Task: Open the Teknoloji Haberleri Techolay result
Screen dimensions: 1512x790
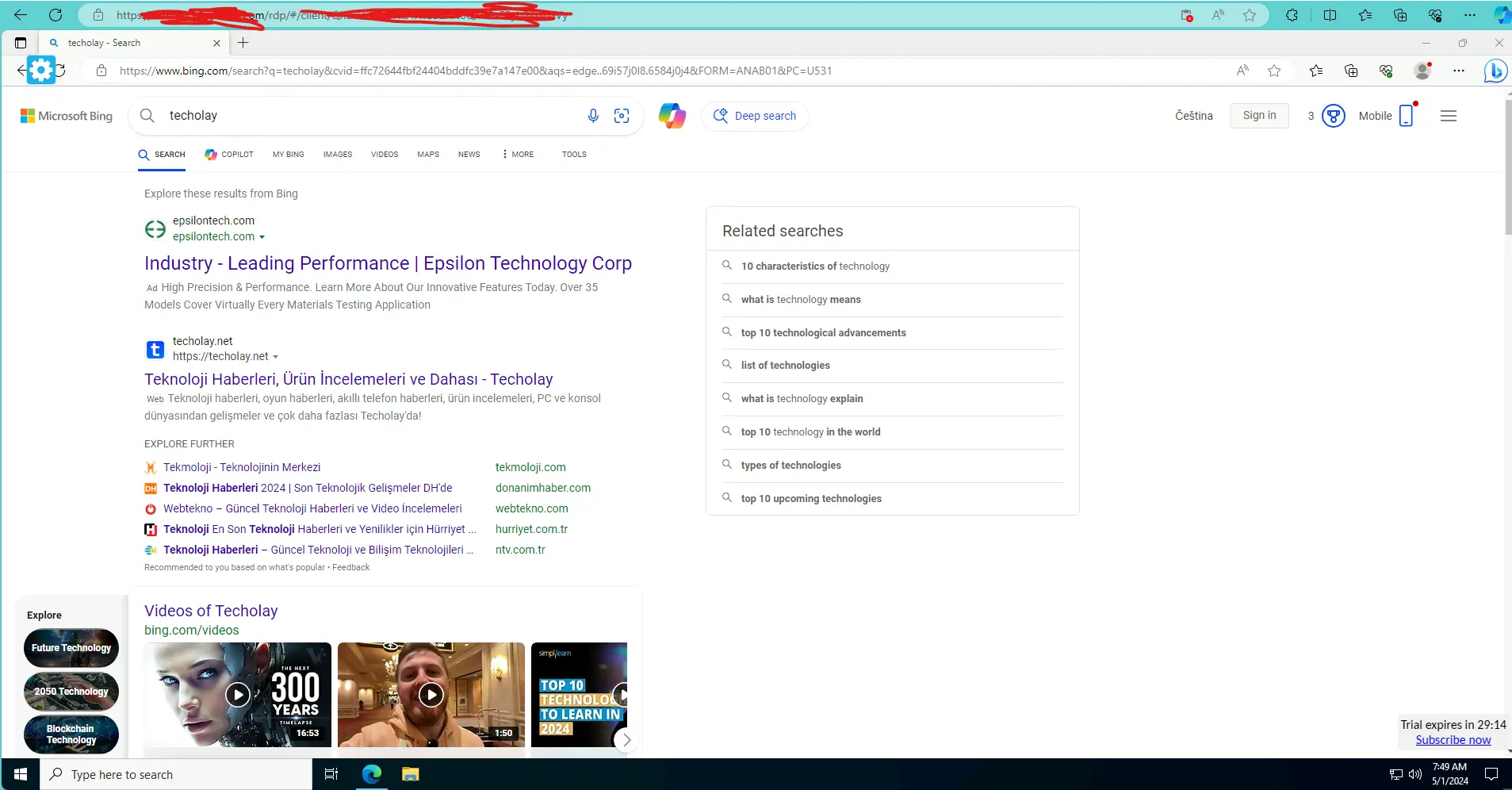Action: point(349,379)
